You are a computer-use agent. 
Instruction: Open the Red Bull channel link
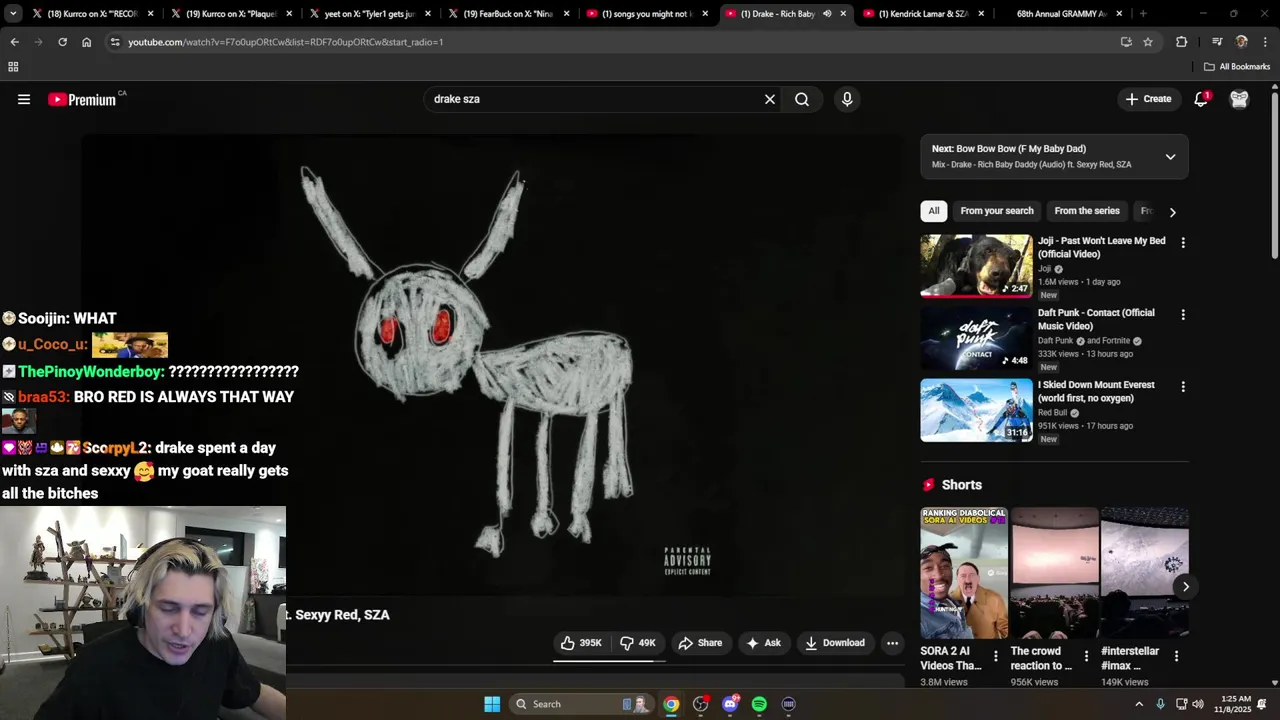click(1052, 413)
